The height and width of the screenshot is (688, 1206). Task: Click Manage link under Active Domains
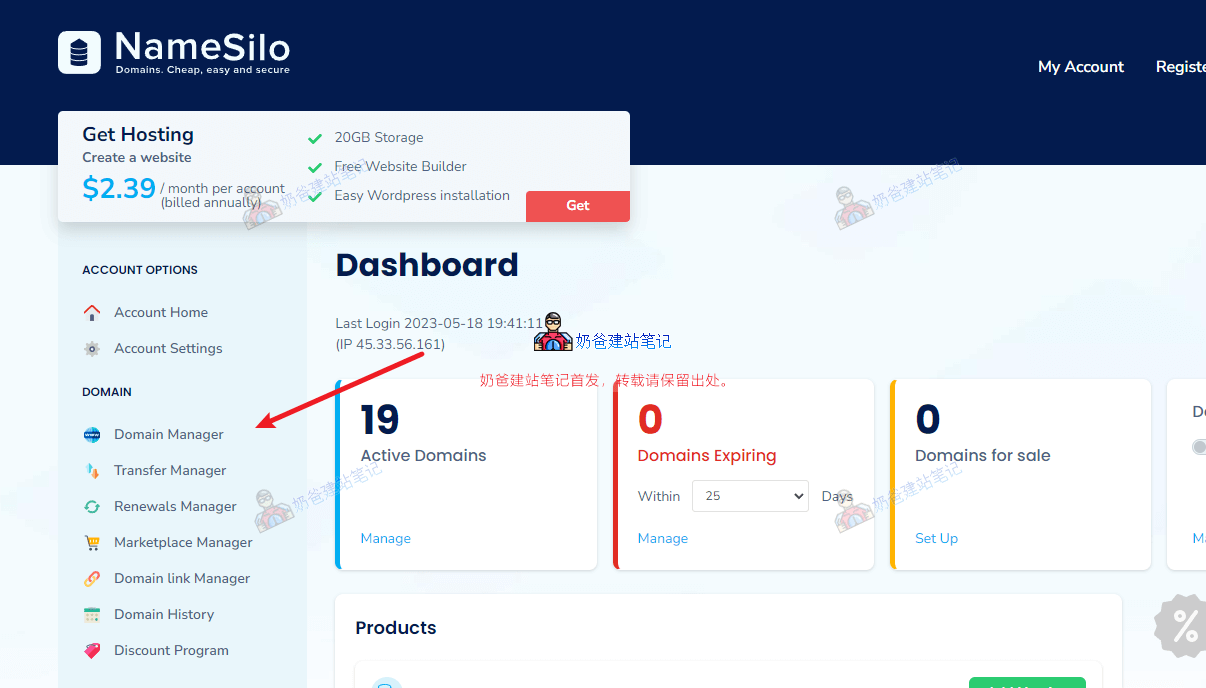pos(385,539)
